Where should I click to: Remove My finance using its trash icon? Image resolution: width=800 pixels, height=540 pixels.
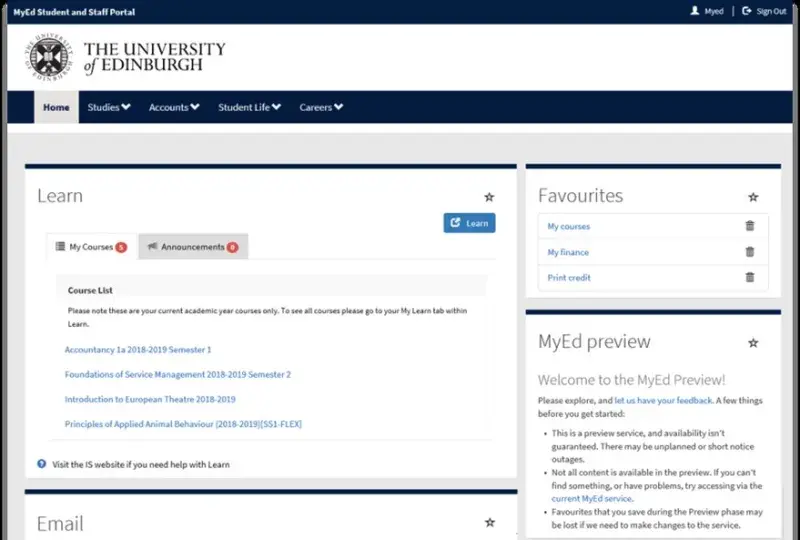750,252
